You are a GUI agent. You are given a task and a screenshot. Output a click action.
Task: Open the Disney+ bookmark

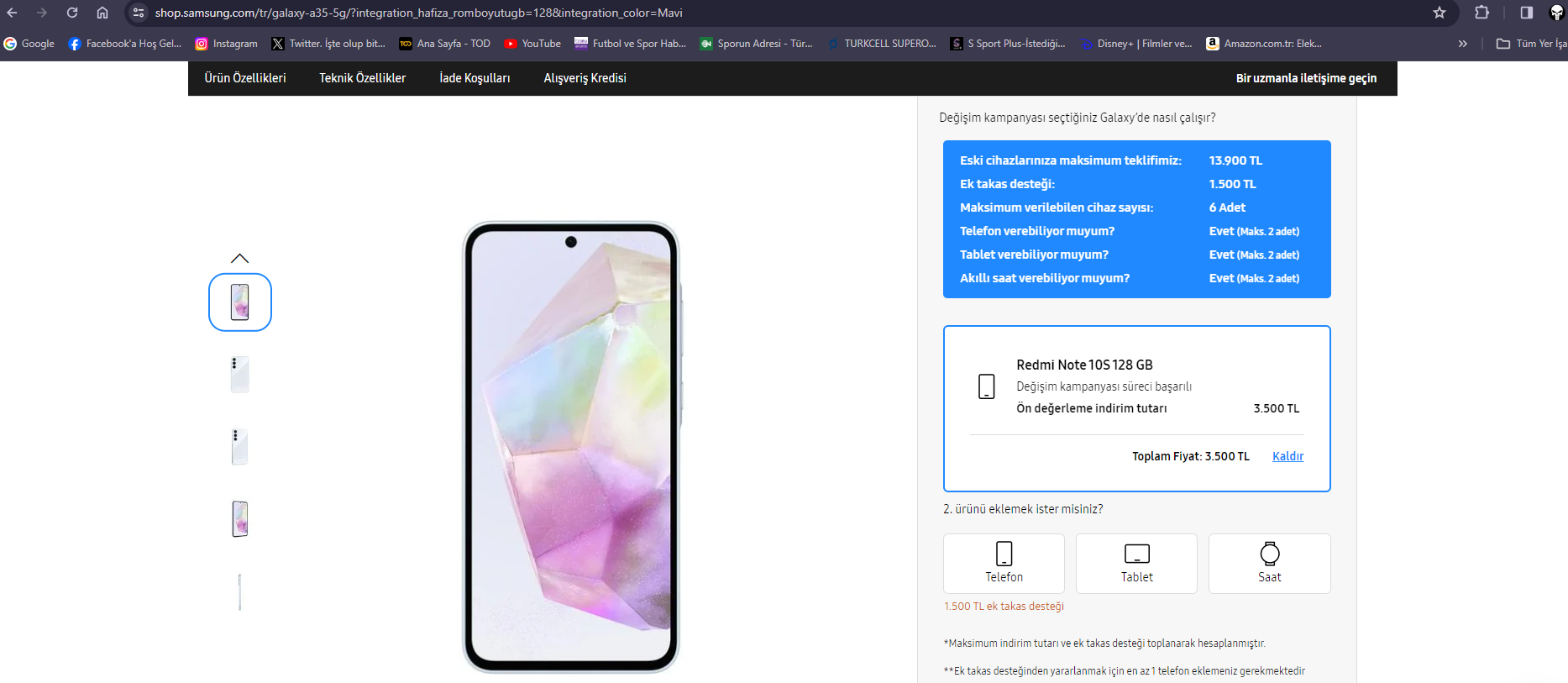click(x=1136, y=44)
